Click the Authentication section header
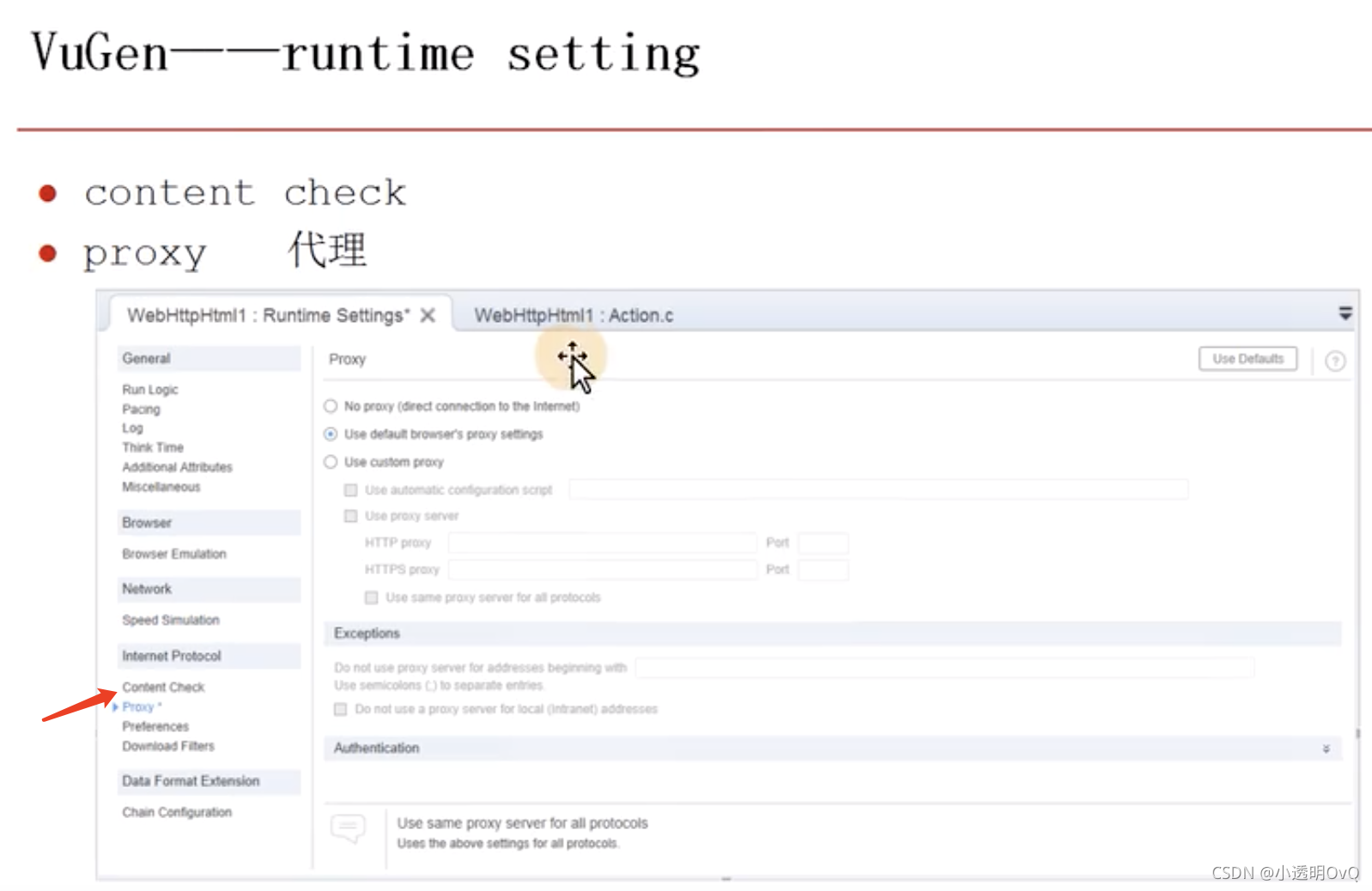1372x891 pixels. (832, 749)
